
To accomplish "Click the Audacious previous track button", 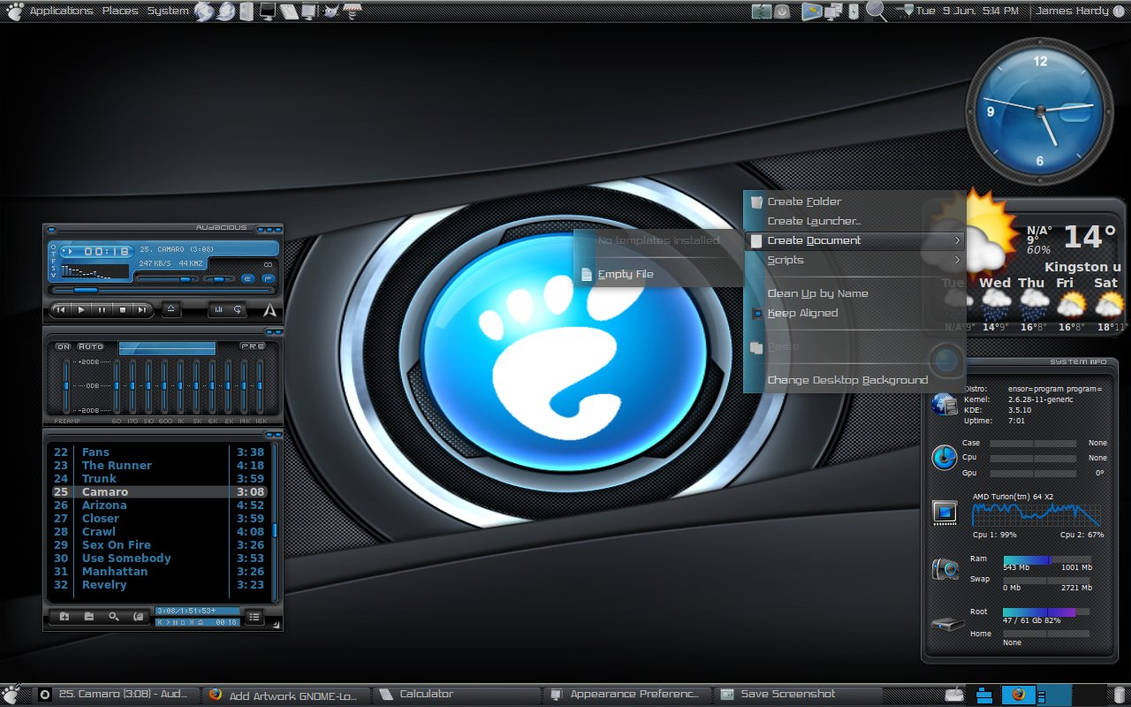I will pos(61,310).
